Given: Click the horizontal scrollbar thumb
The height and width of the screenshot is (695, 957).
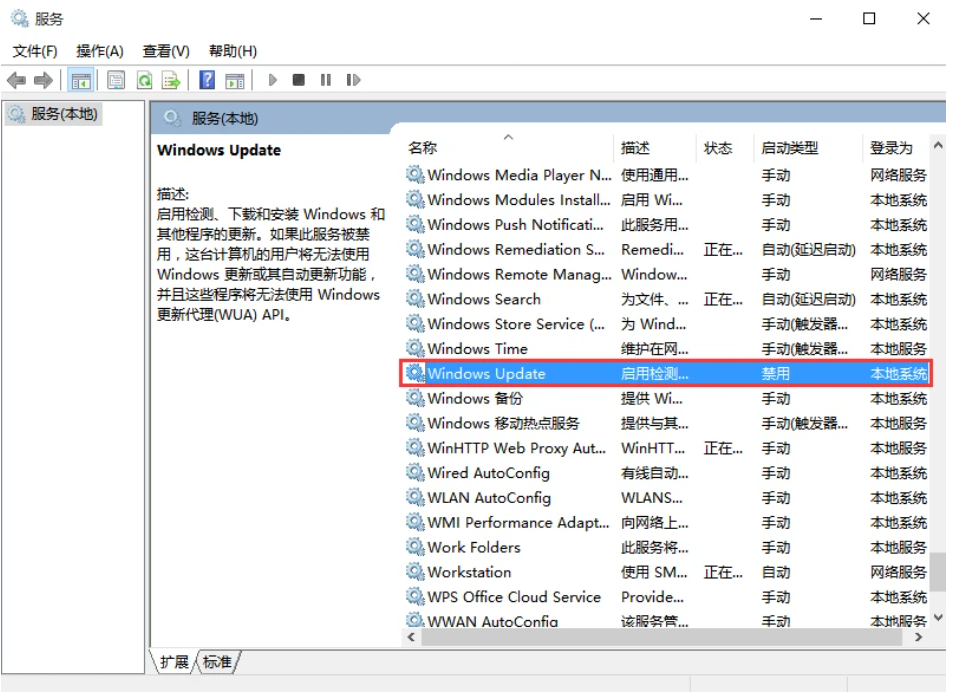Looking at the screenshot, I should 662,638.
